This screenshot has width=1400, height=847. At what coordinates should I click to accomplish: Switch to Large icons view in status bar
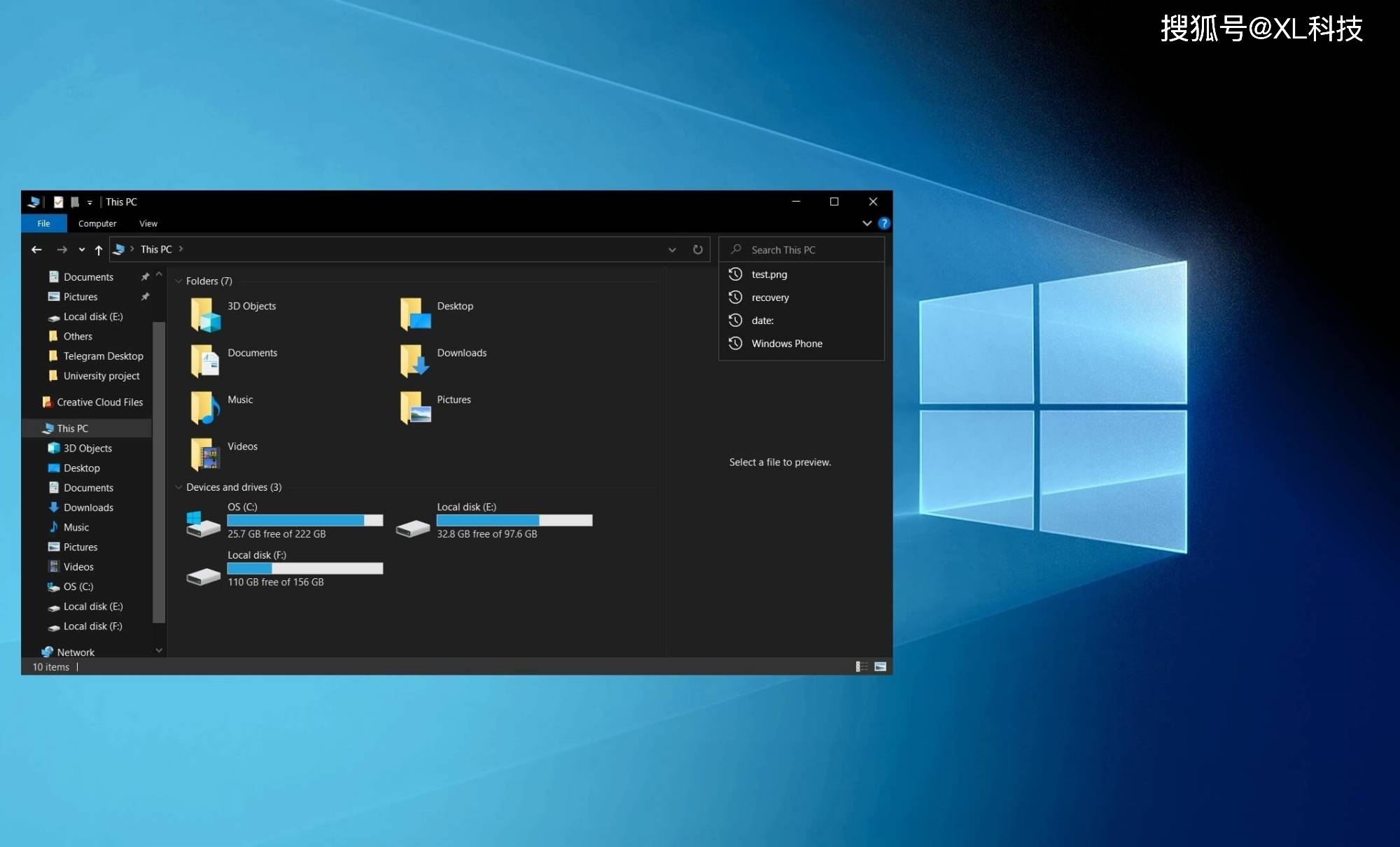(x=881, y=666)
